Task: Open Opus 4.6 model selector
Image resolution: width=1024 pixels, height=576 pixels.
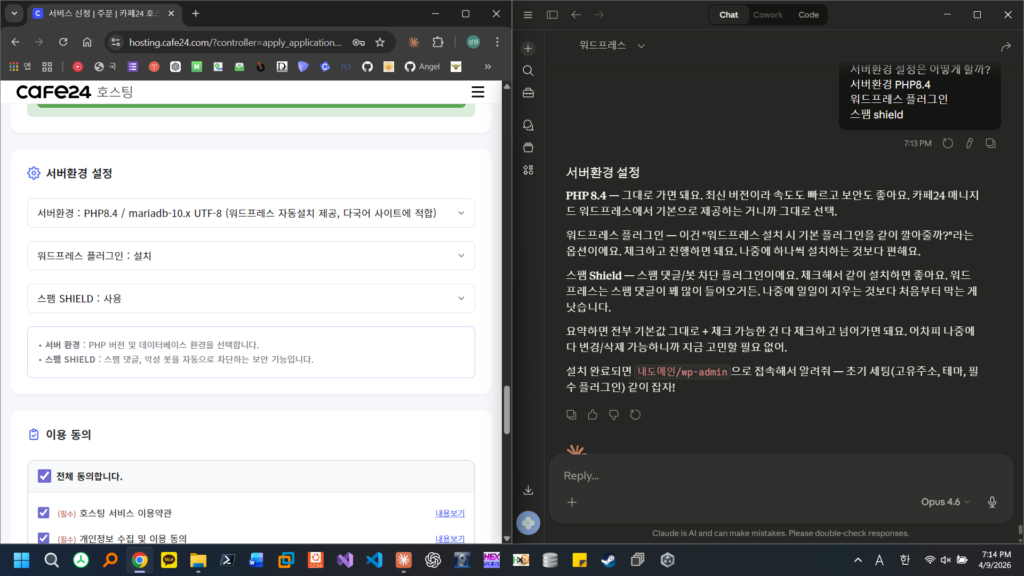Action: click(945, 502)
